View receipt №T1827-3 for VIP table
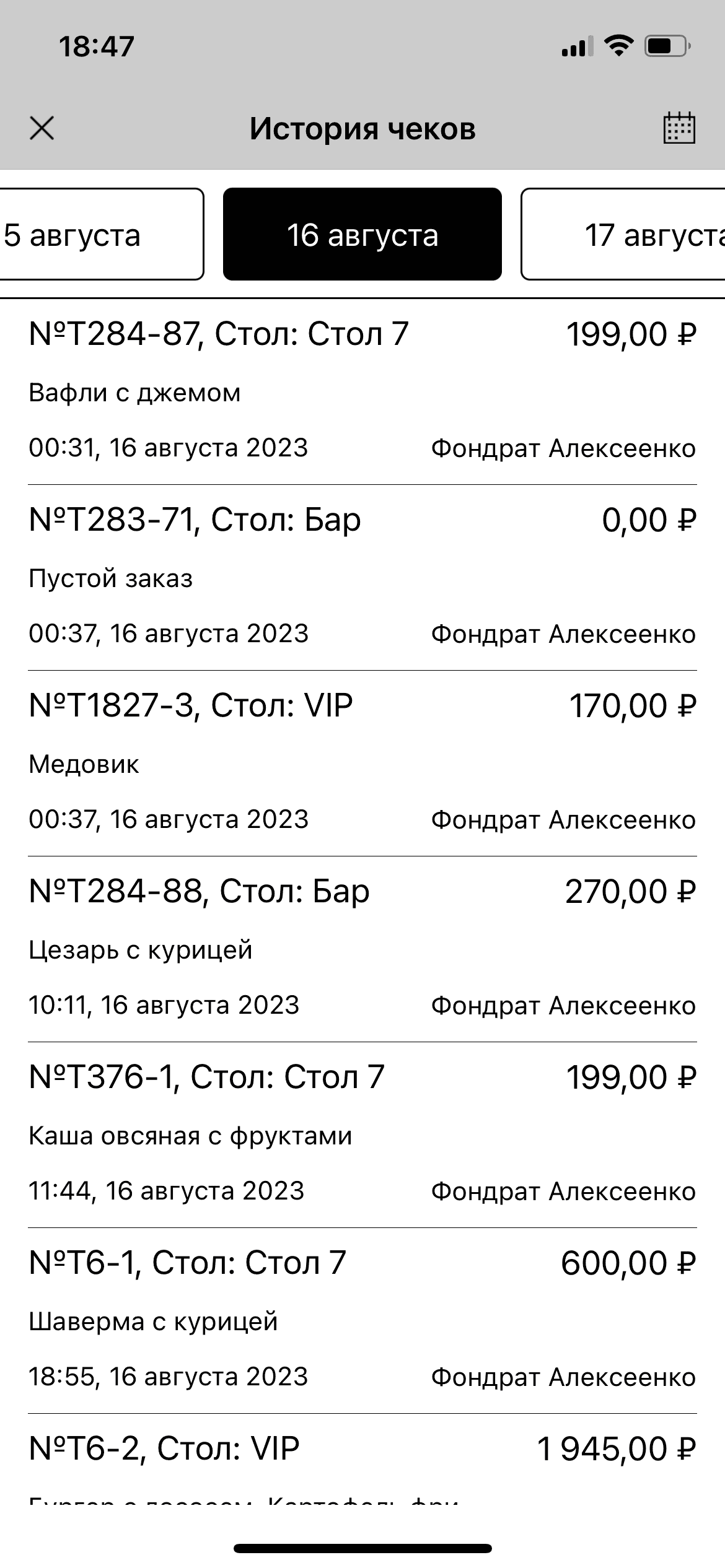The image size is (725, 1568). (x=191, y=706)
